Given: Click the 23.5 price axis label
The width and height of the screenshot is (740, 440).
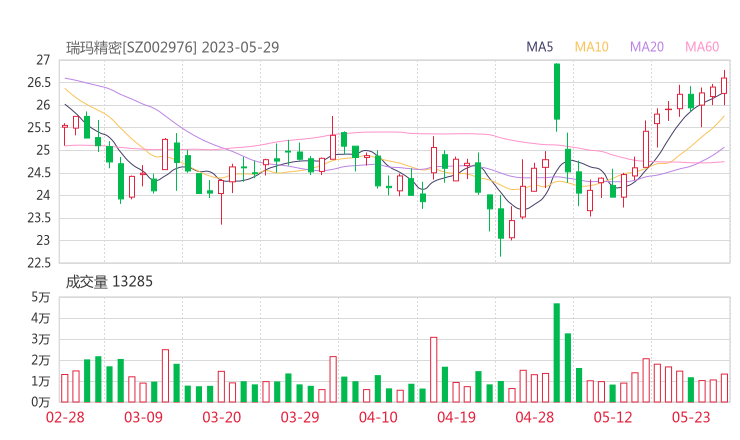Looking at the screenshot, I should pos(39,218).
